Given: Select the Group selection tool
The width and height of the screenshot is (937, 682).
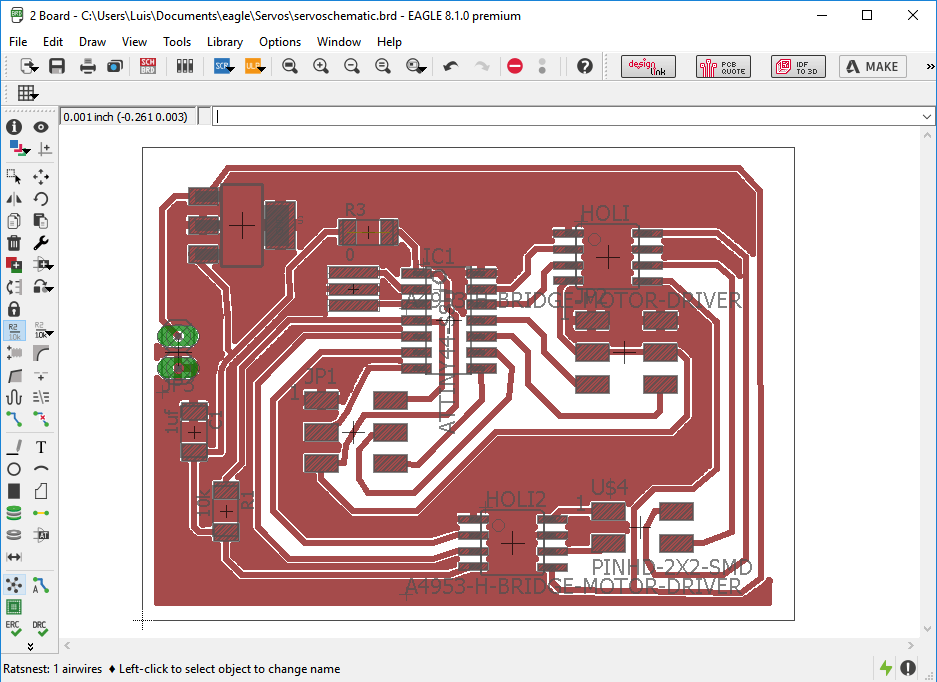Looking at the screenshot, I should click(x=14, y=176).
